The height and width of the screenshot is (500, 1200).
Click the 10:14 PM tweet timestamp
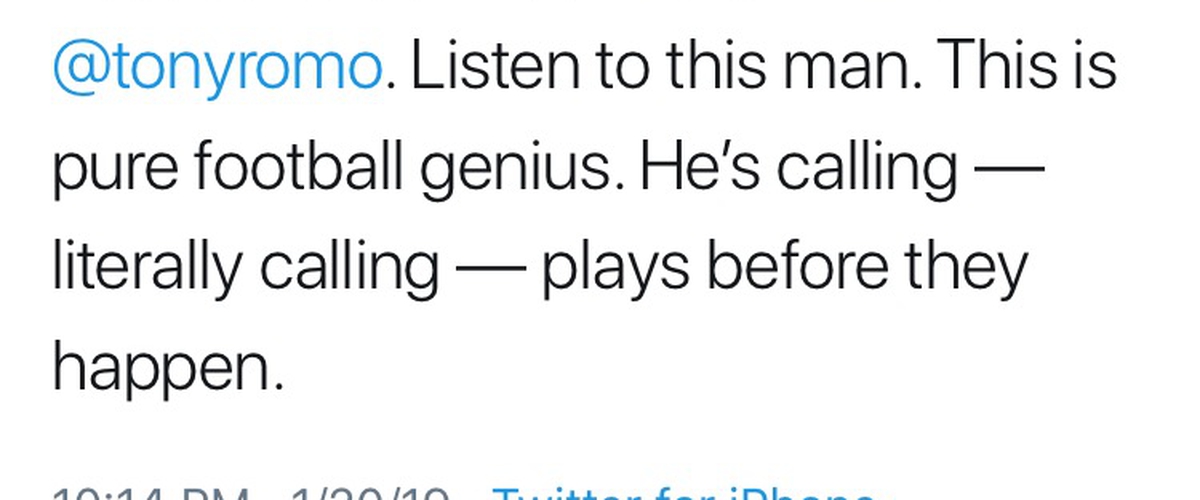(150, 495)
